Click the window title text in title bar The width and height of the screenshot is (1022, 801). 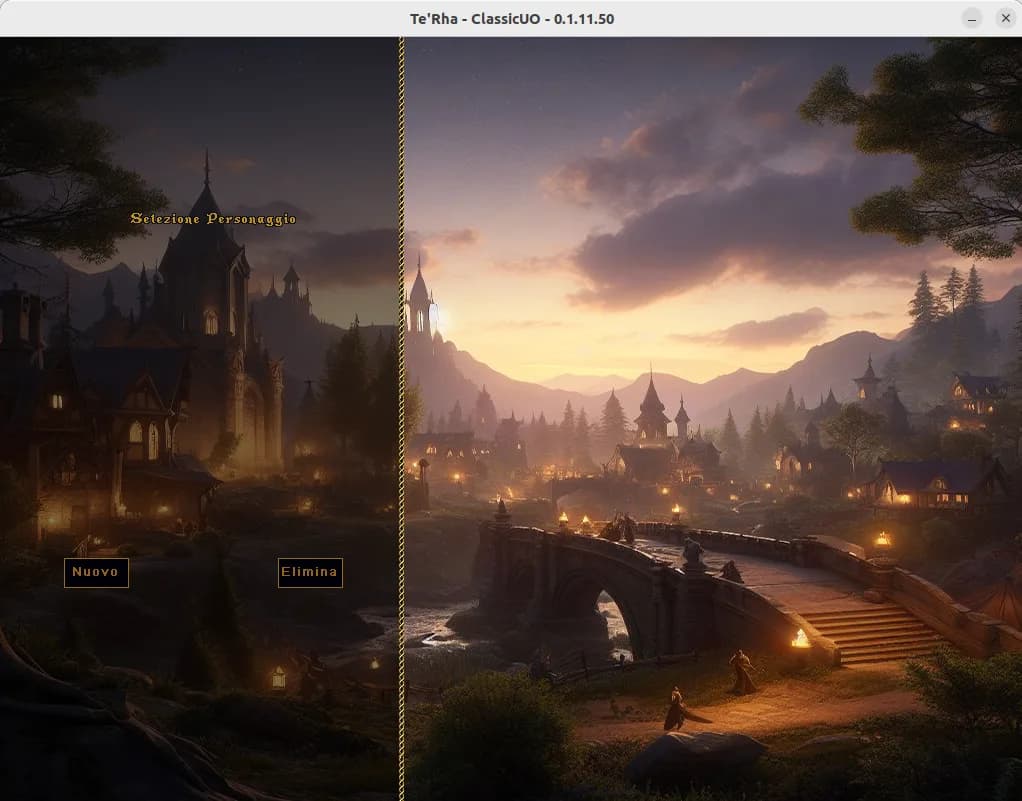pos(511,19)
